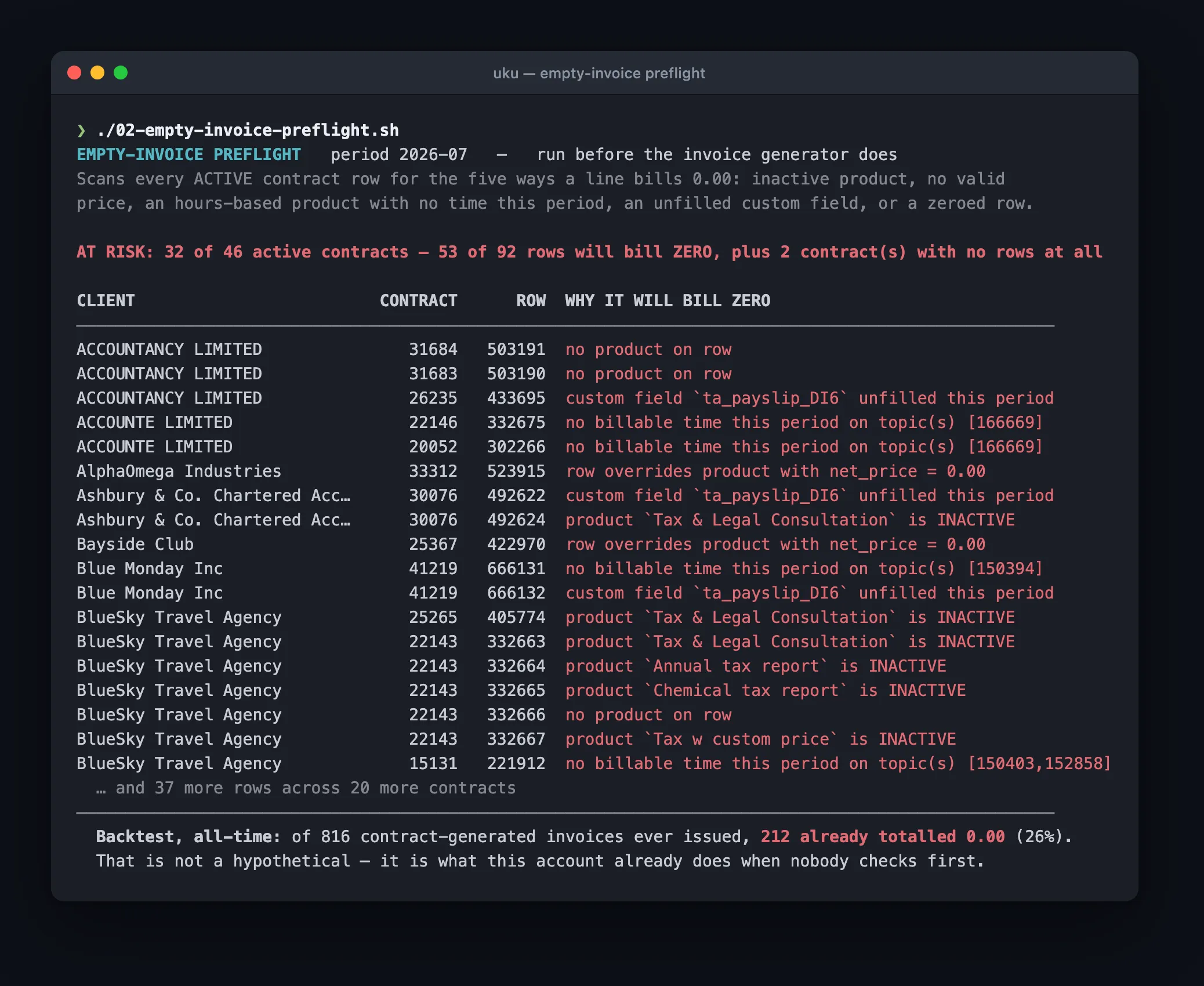The width and height of the screenshot is (1204, 986).
Task: Click the 'EMPTY-INVOICE PREFLIGHT' heading
Action: click(x=189, y=154)
